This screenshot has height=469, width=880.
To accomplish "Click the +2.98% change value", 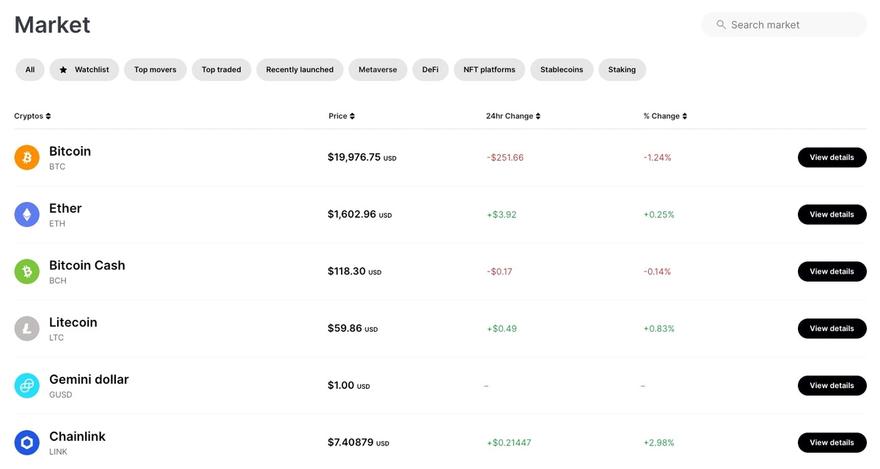I will pos(659,443).
